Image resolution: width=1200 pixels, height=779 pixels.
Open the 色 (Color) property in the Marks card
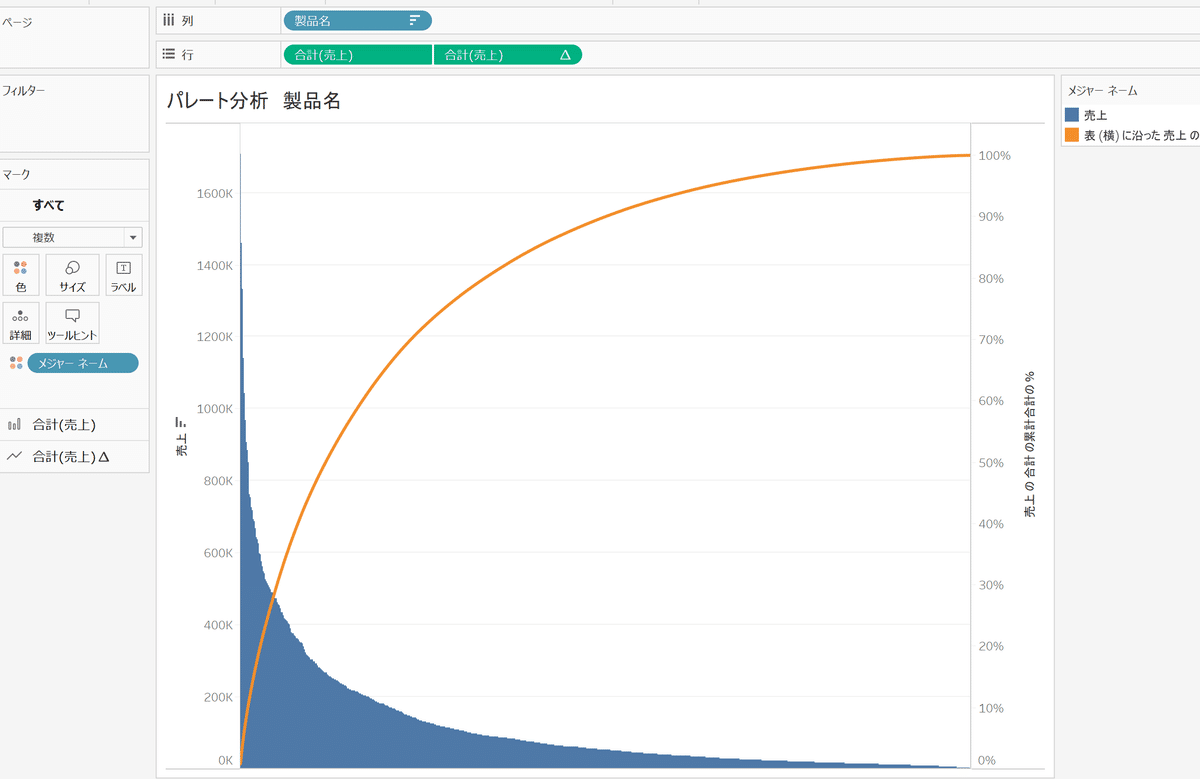(x=21, y=275)
